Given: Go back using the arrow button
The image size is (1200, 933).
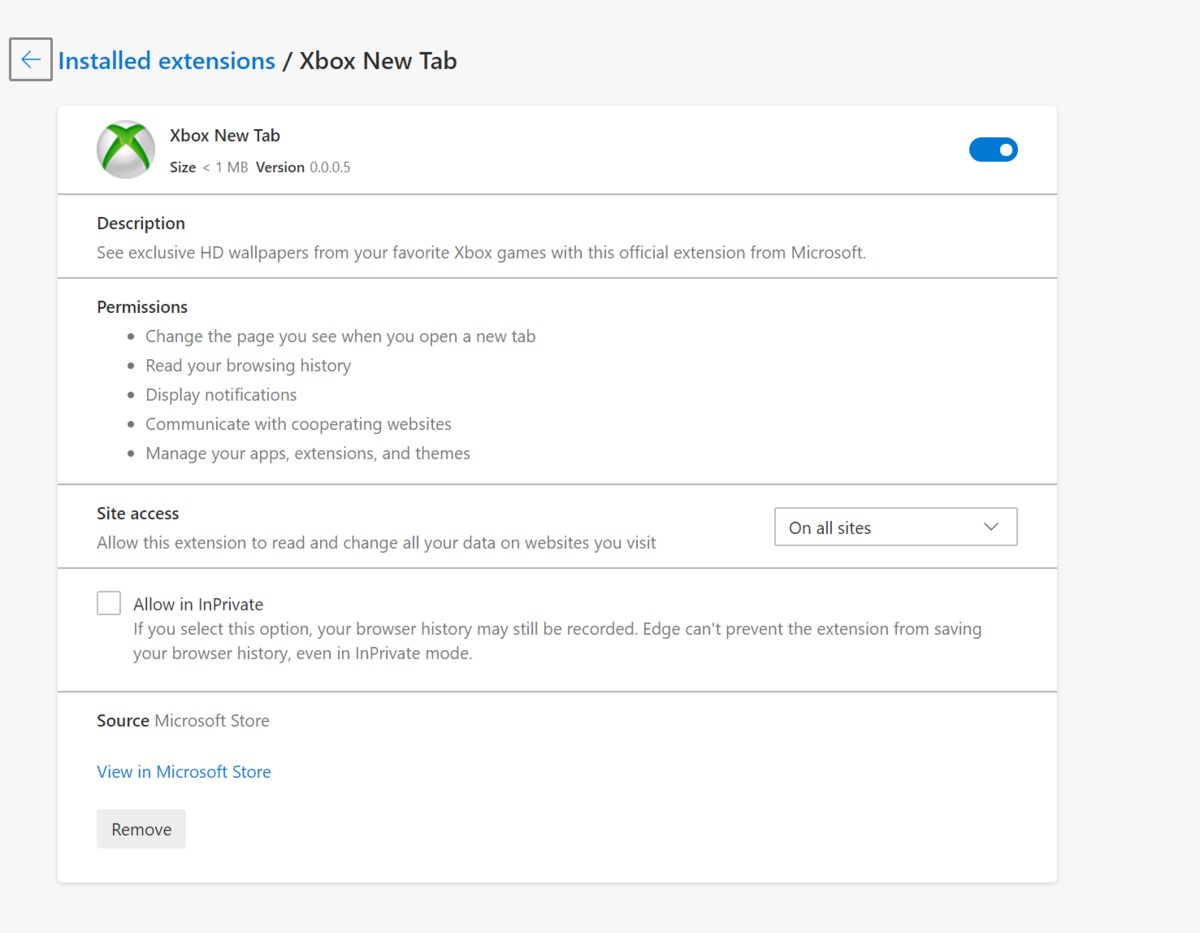Looking at the screenshot, I should click(x=31, y=60).
